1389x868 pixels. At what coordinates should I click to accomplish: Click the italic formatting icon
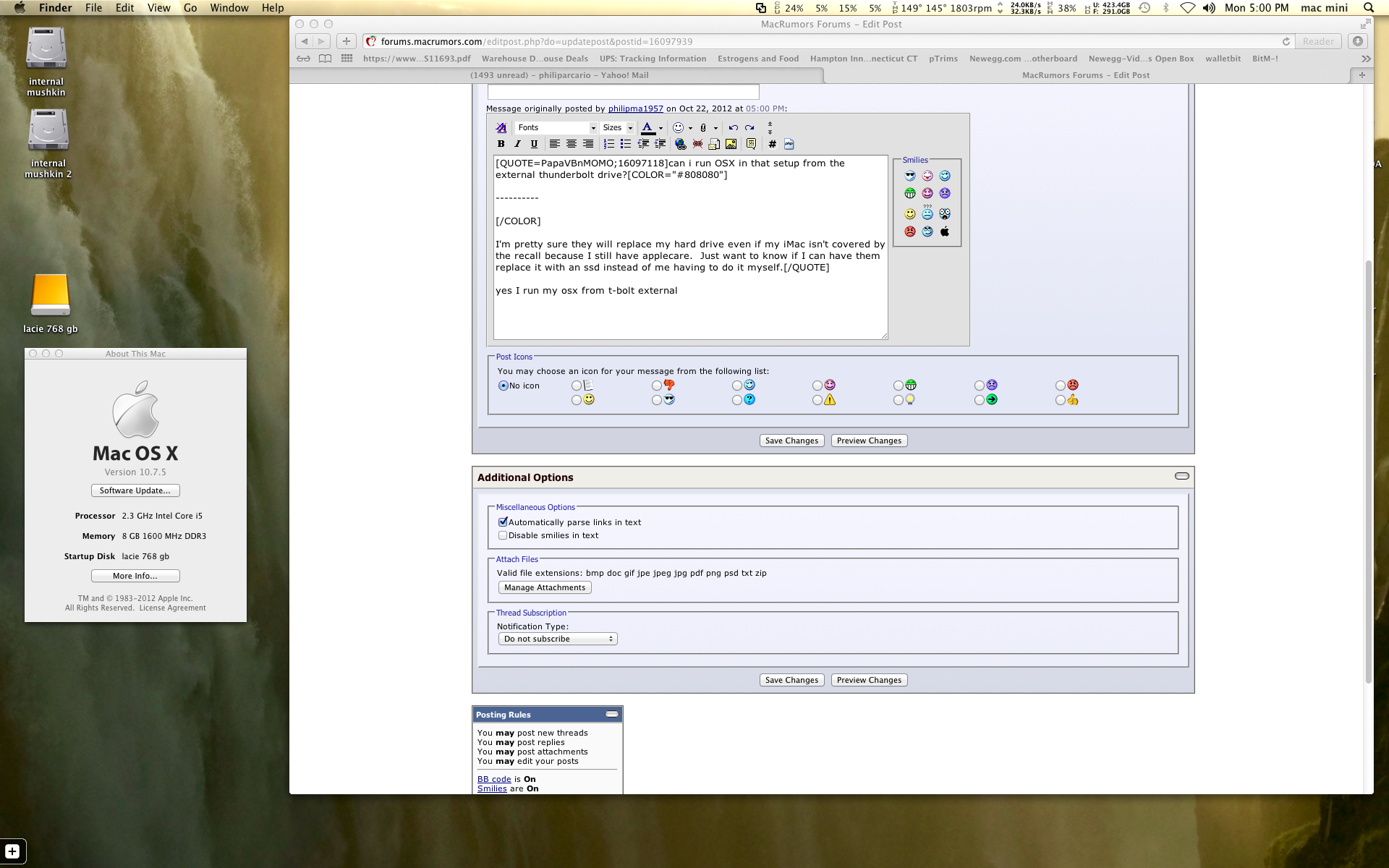(x=517, y=144)
